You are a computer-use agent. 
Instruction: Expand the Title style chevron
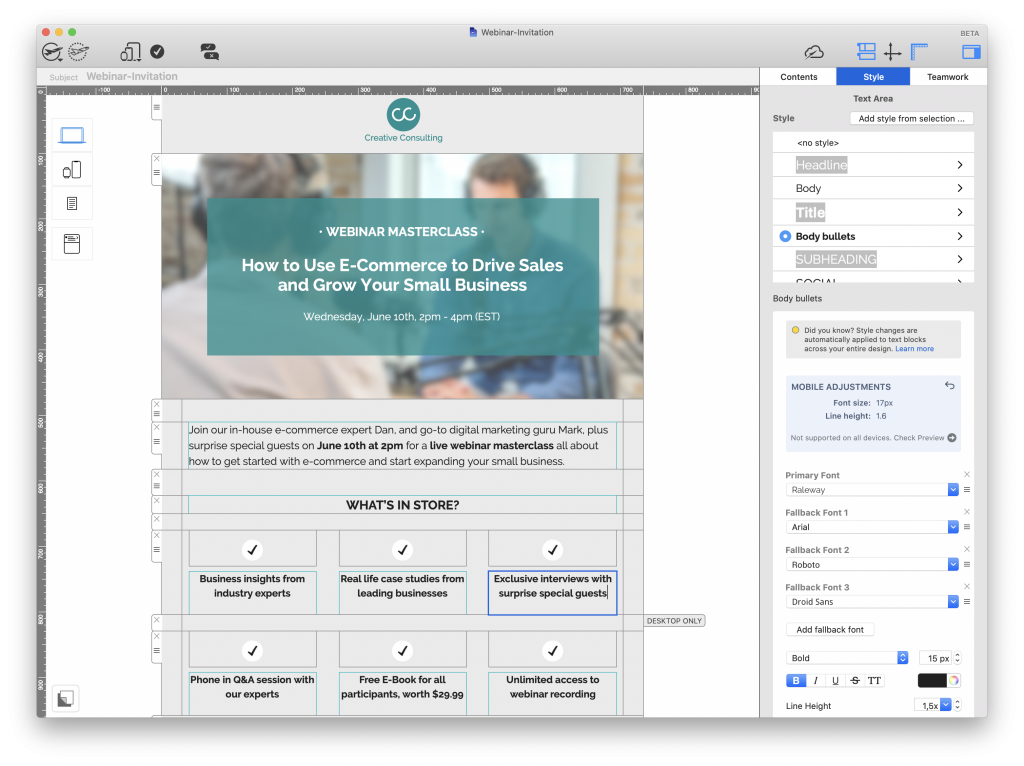point(959,212)
